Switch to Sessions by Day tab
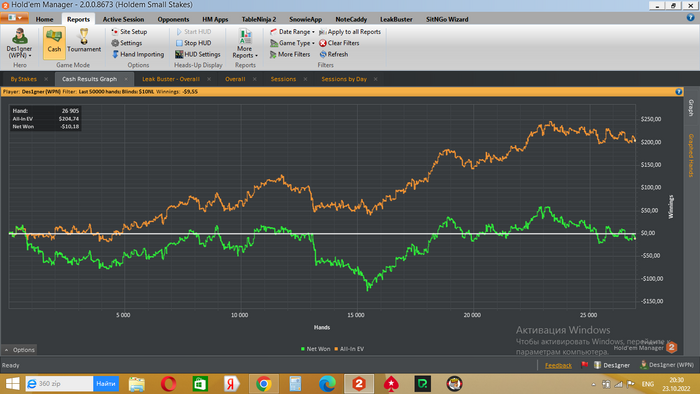The image size is (700, 394). tap(344, 79)
